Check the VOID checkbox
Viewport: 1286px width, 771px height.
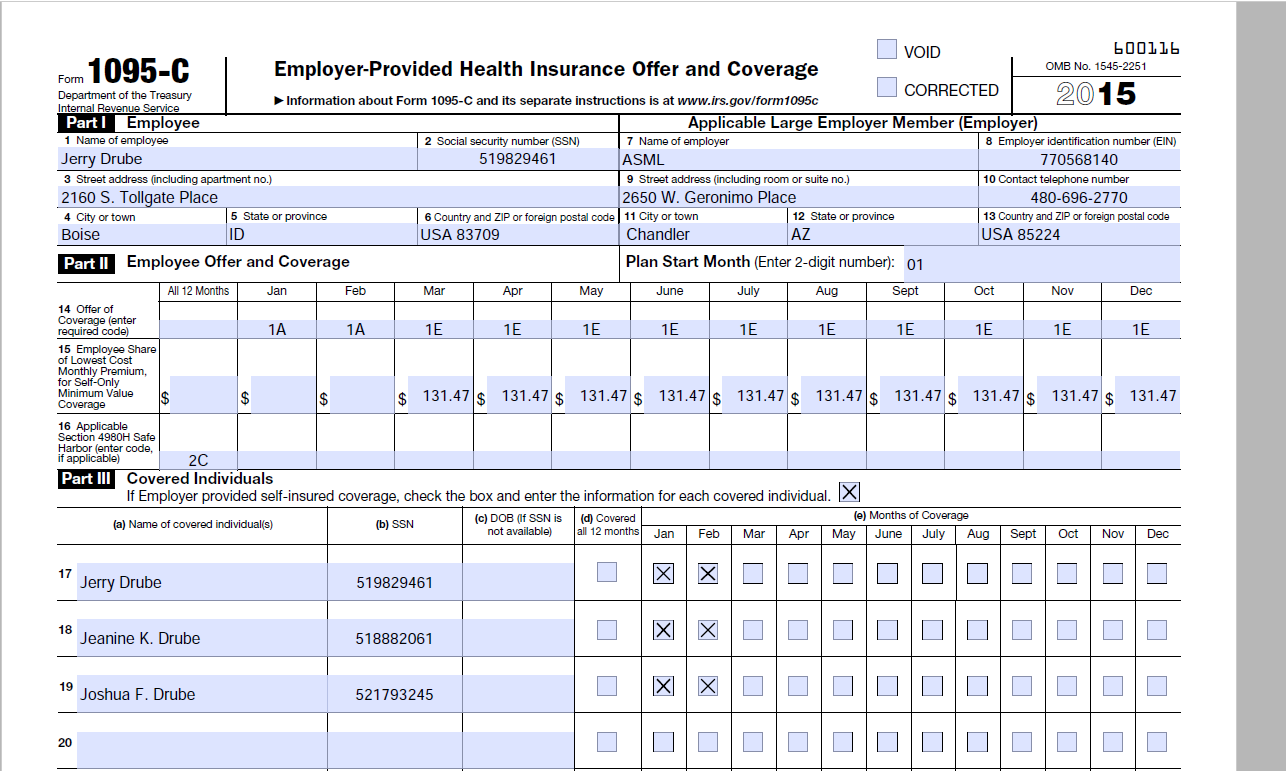886,49
